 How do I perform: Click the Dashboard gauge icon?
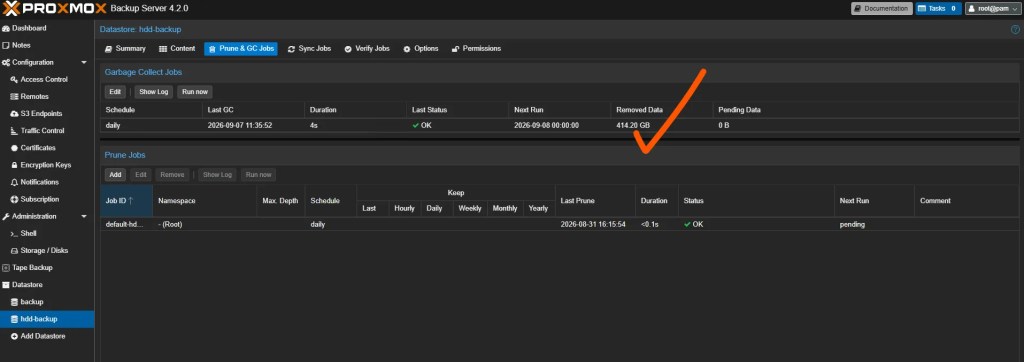pos(6,28)
